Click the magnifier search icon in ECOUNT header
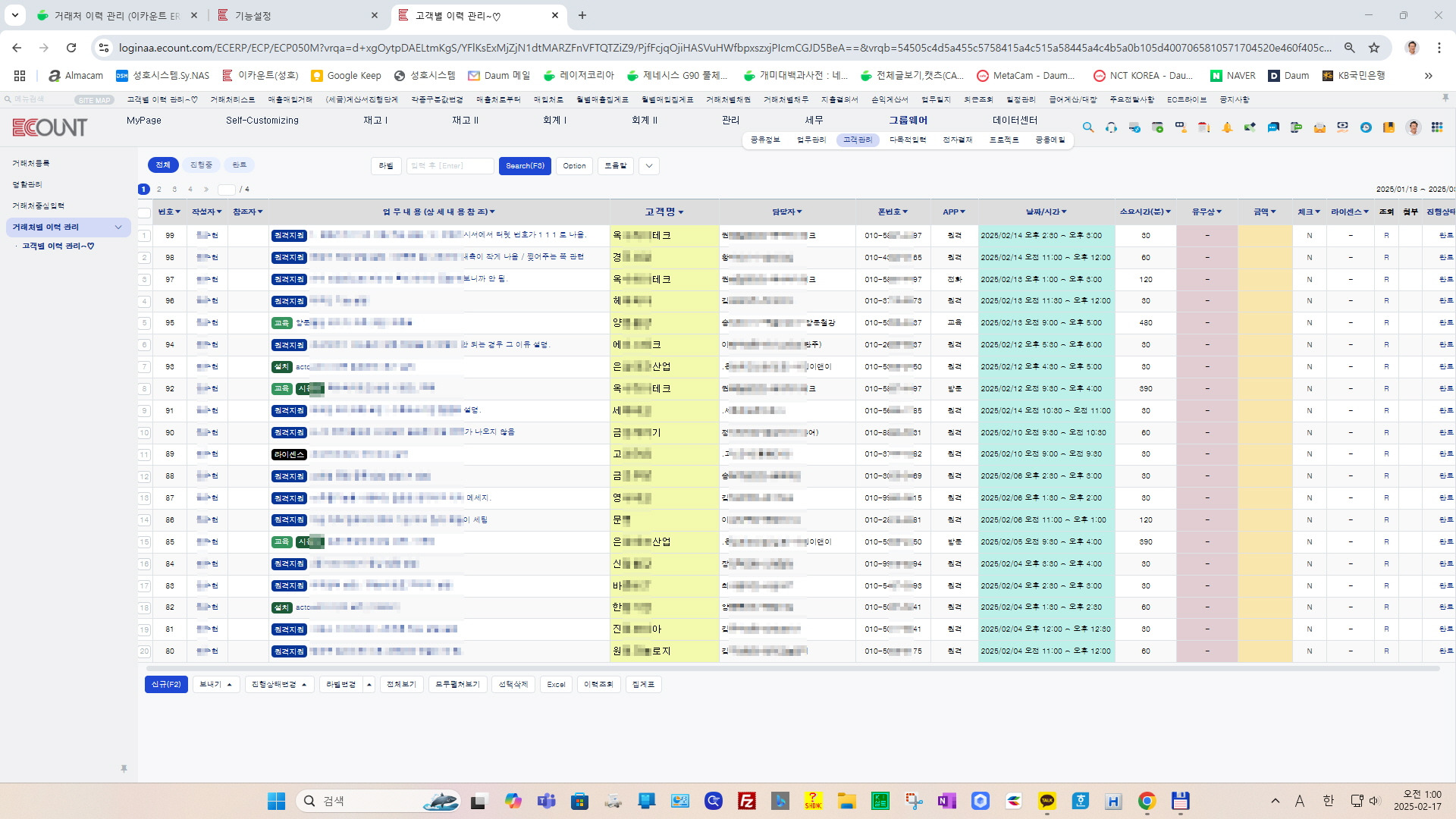 (1088, 127)
